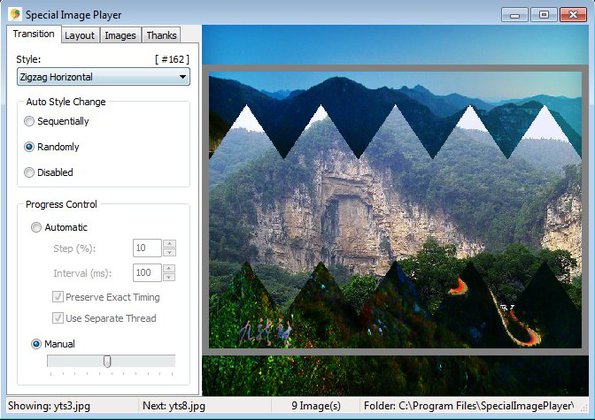The height and width of the screenshot is (420, 595).
Task: Click the Interval (ms) input field
Action: pyautogui.click(x=147, y=272)
